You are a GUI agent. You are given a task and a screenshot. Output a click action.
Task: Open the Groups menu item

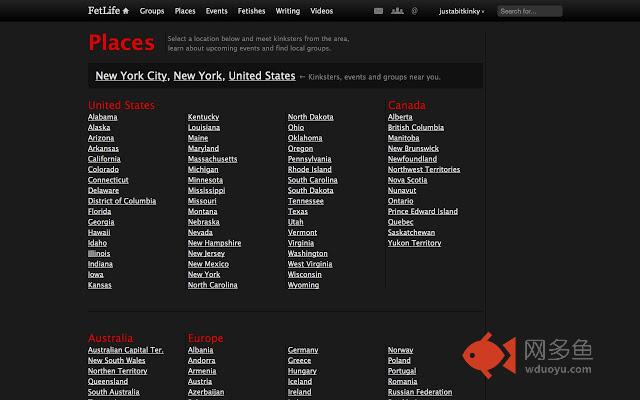[x=152, y=11]
